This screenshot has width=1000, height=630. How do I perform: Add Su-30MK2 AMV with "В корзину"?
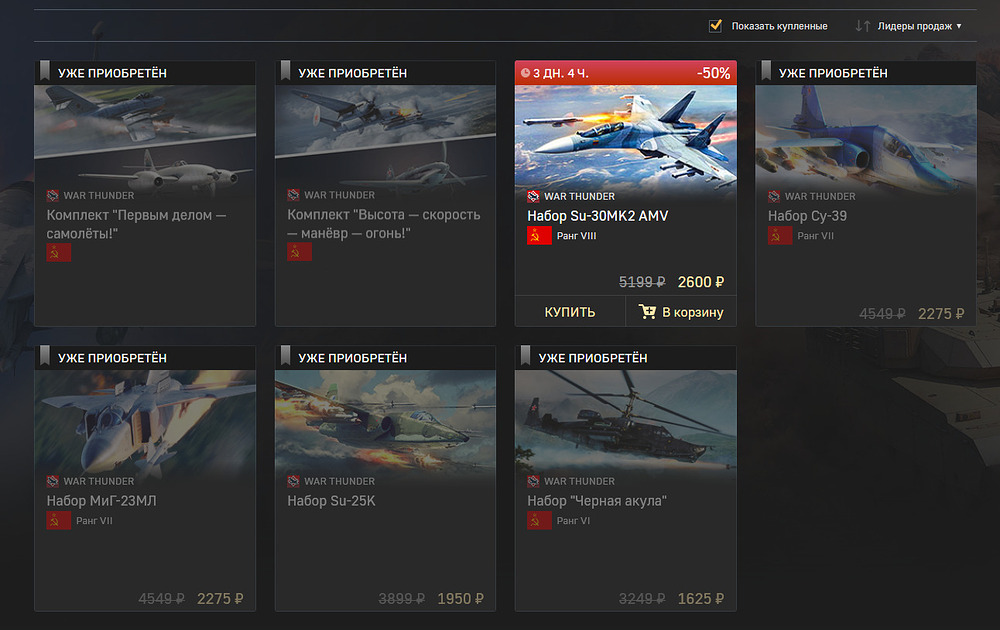click(681, 312)
